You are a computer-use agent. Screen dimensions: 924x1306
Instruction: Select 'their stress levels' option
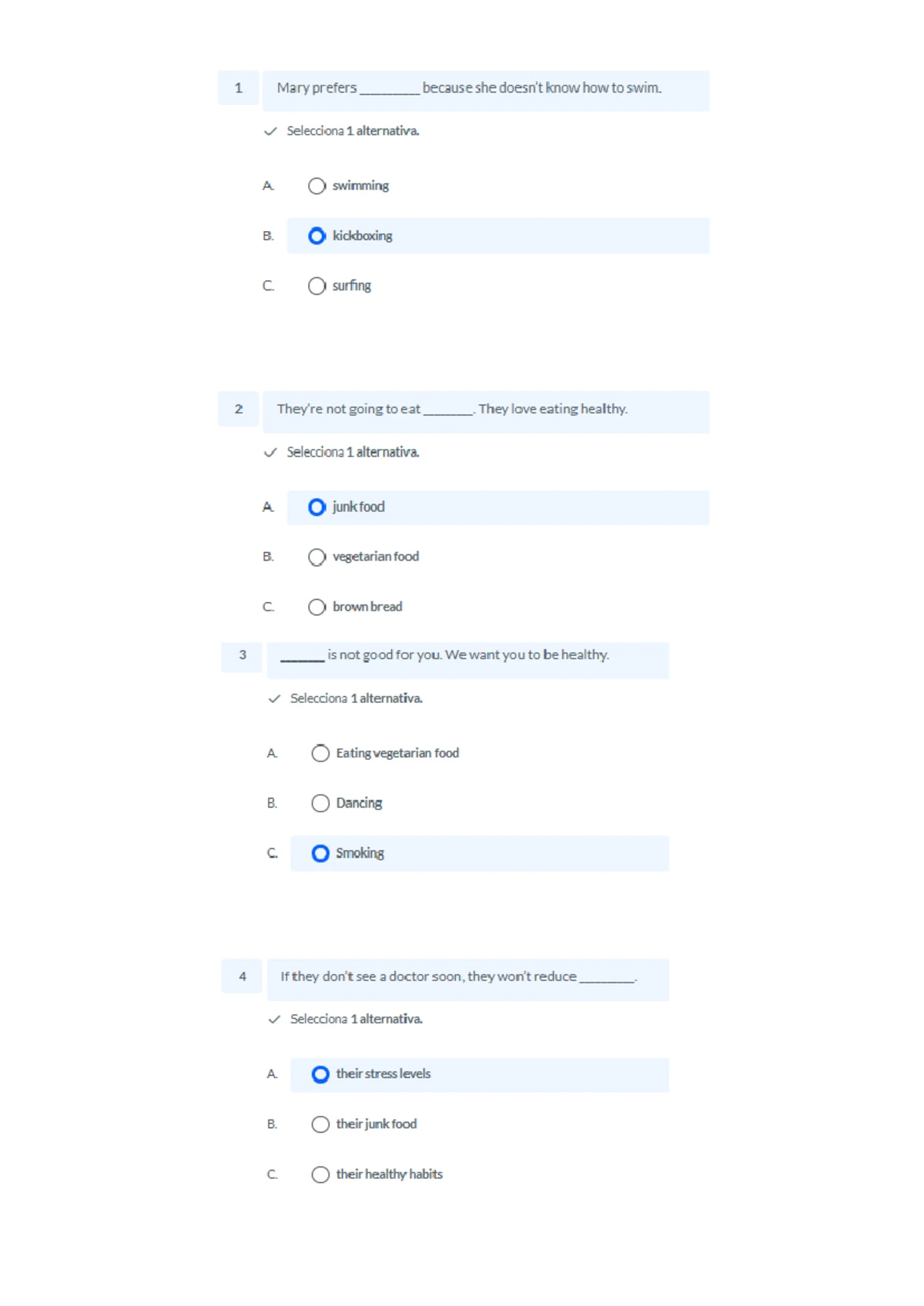tap(320, 1075)
